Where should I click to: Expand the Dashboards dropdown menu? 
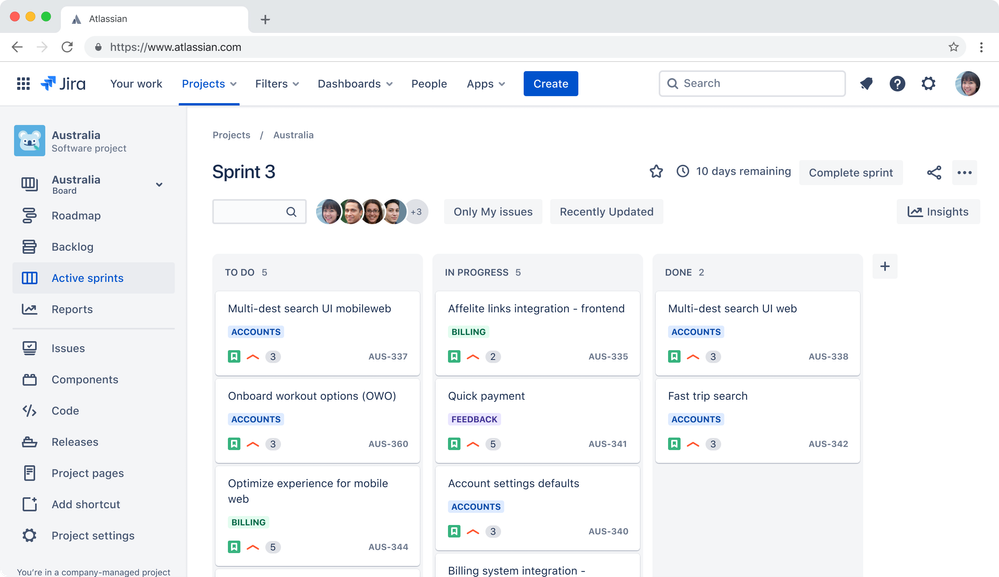355,83
